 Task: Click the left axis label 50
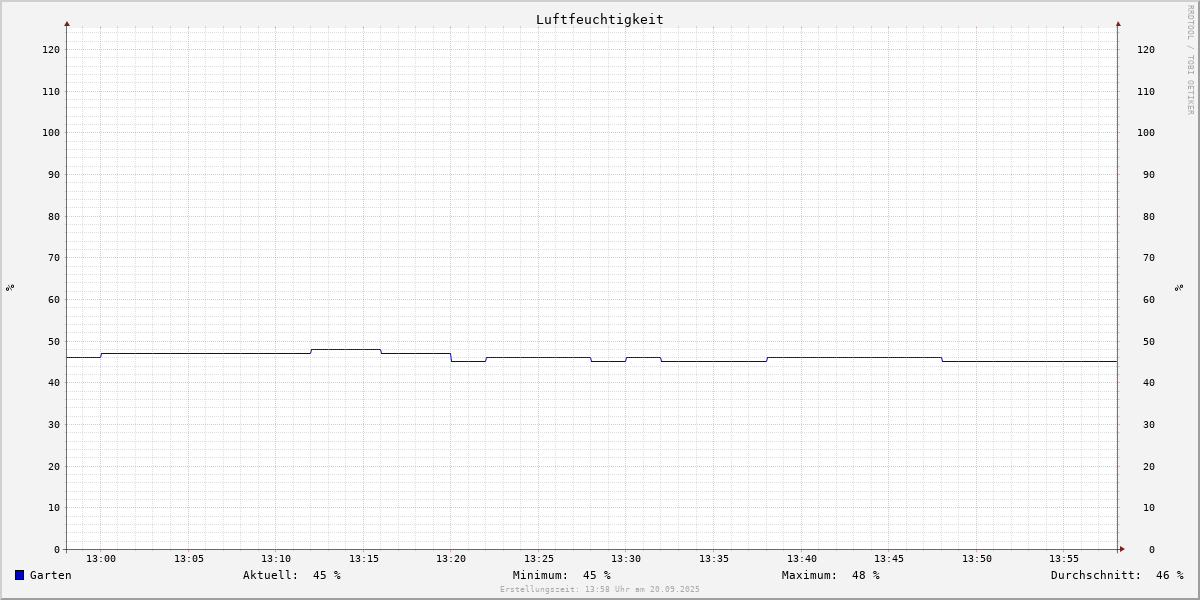(54, 341)
